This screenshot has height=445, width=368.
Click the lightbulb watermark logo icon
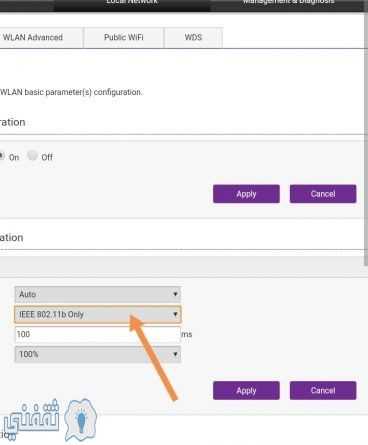pos(81,420)
